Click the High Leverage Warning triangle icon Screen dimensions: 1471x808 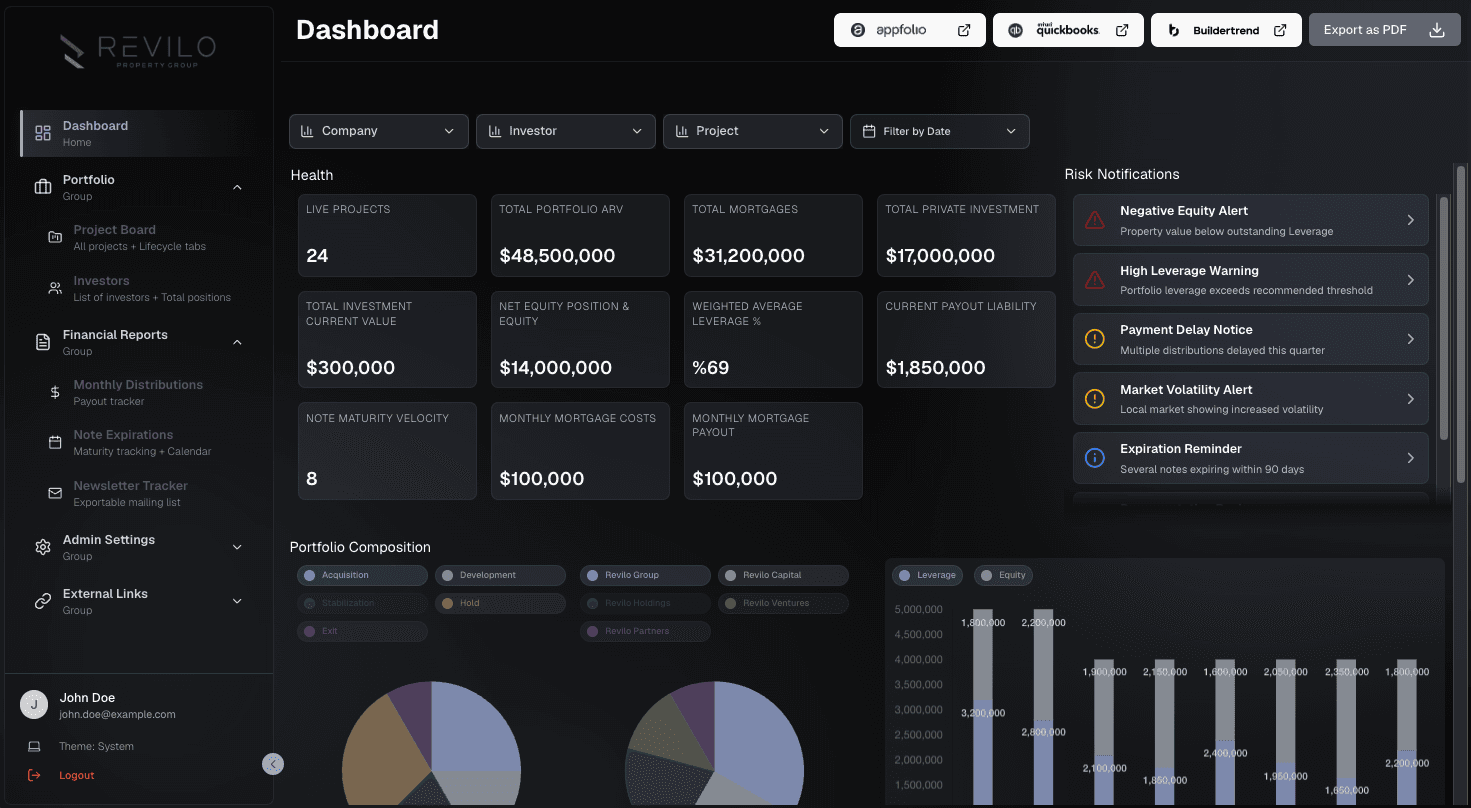click(1095, 280)
